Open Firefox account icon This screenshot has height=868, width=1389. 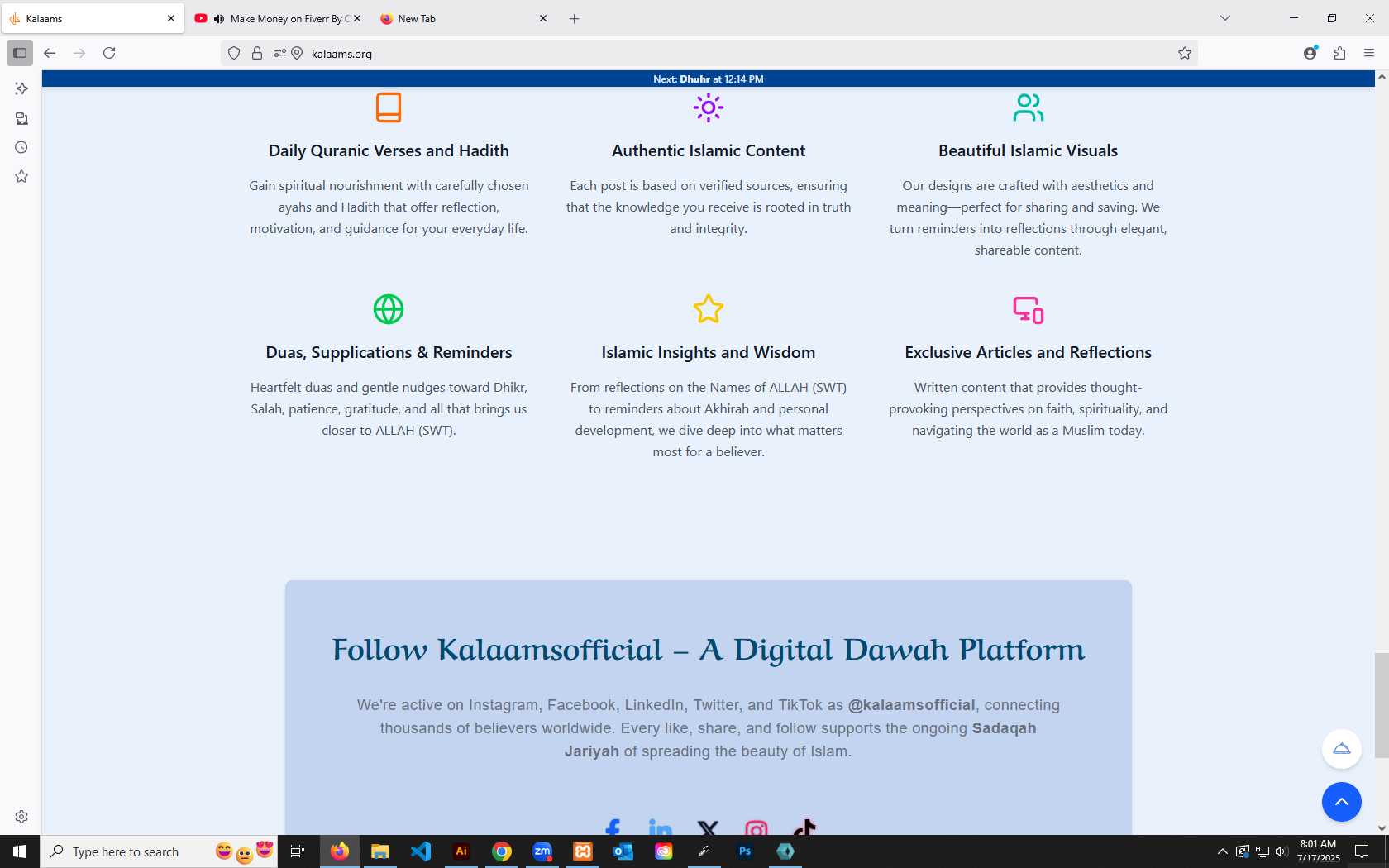point(1310,53)
